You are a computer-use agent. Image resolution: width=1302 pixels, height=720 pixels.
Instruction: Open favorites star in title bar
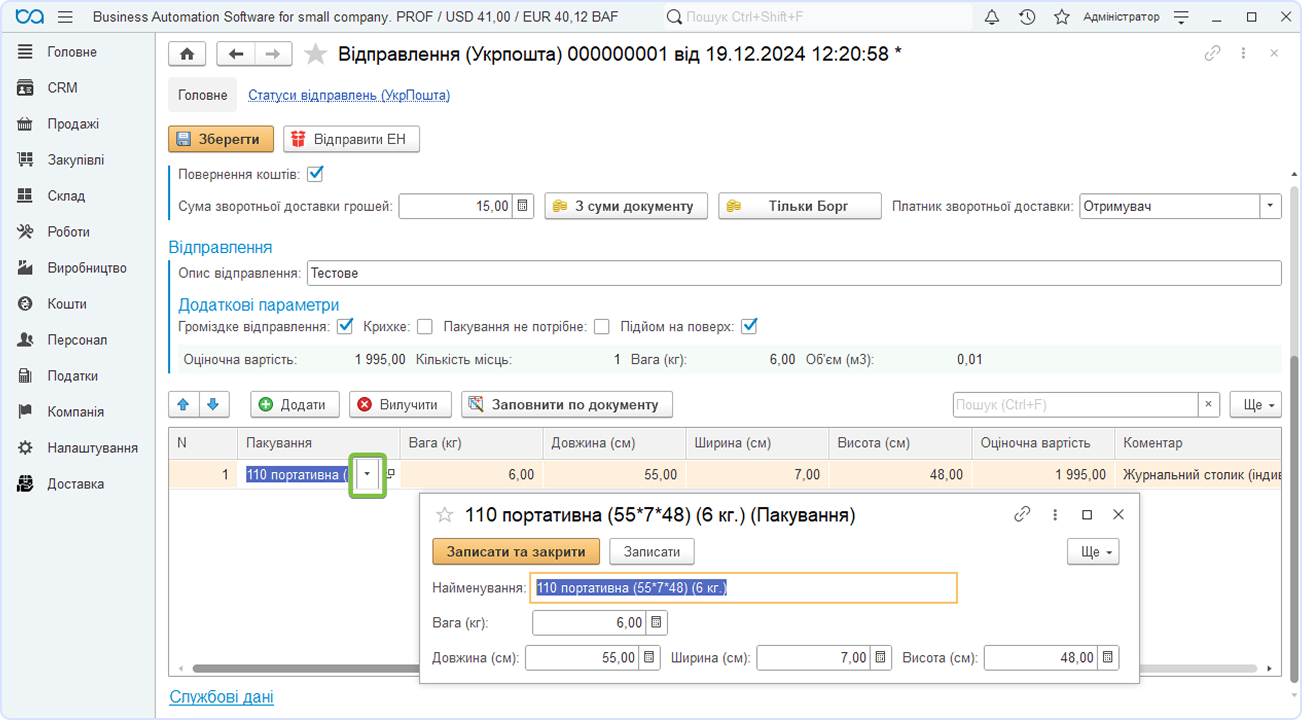point(1062,17)
